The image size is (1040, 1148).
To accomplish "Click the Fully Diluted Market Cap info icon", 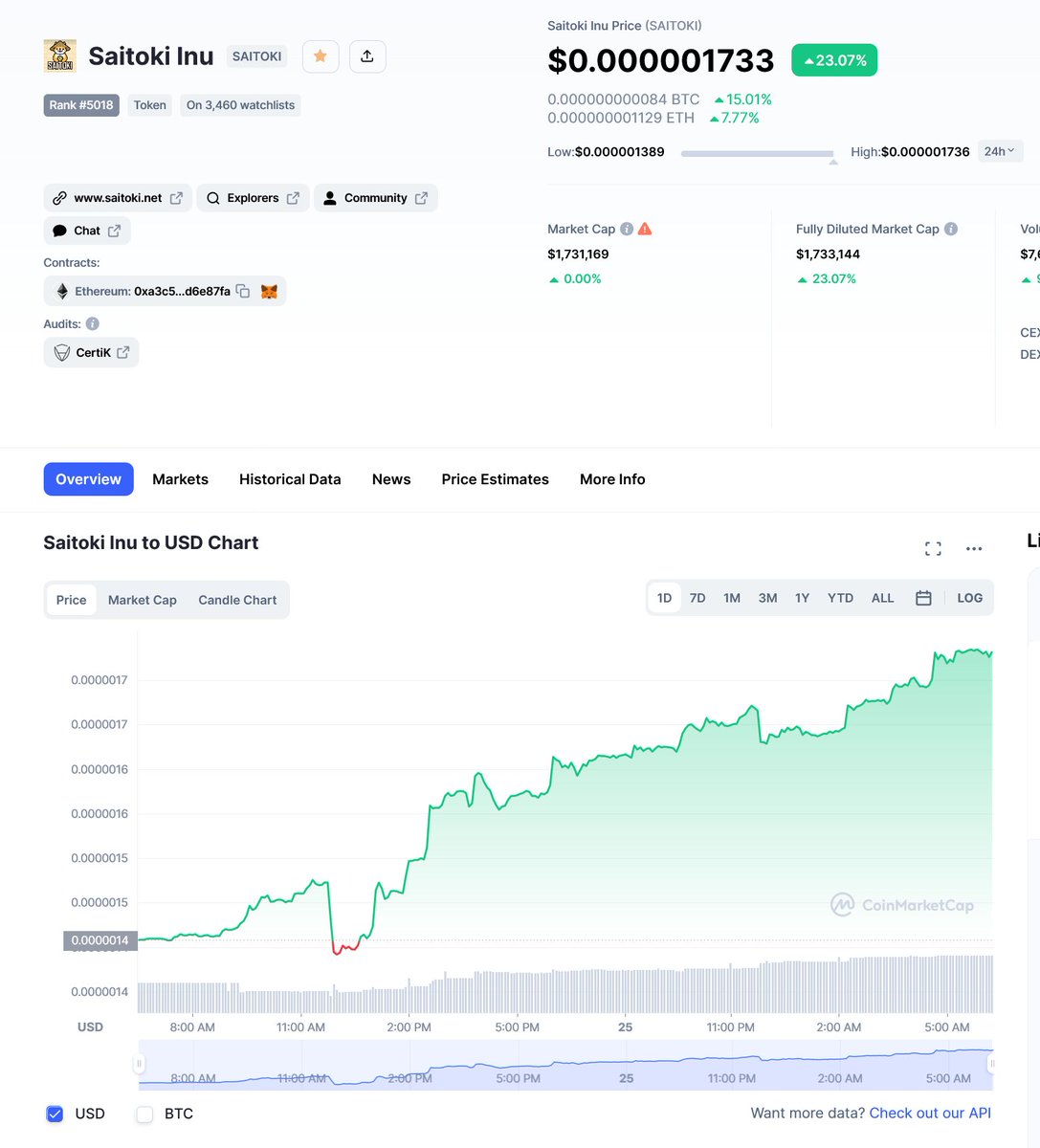I will pyautogui.click(x=951, y=229).
